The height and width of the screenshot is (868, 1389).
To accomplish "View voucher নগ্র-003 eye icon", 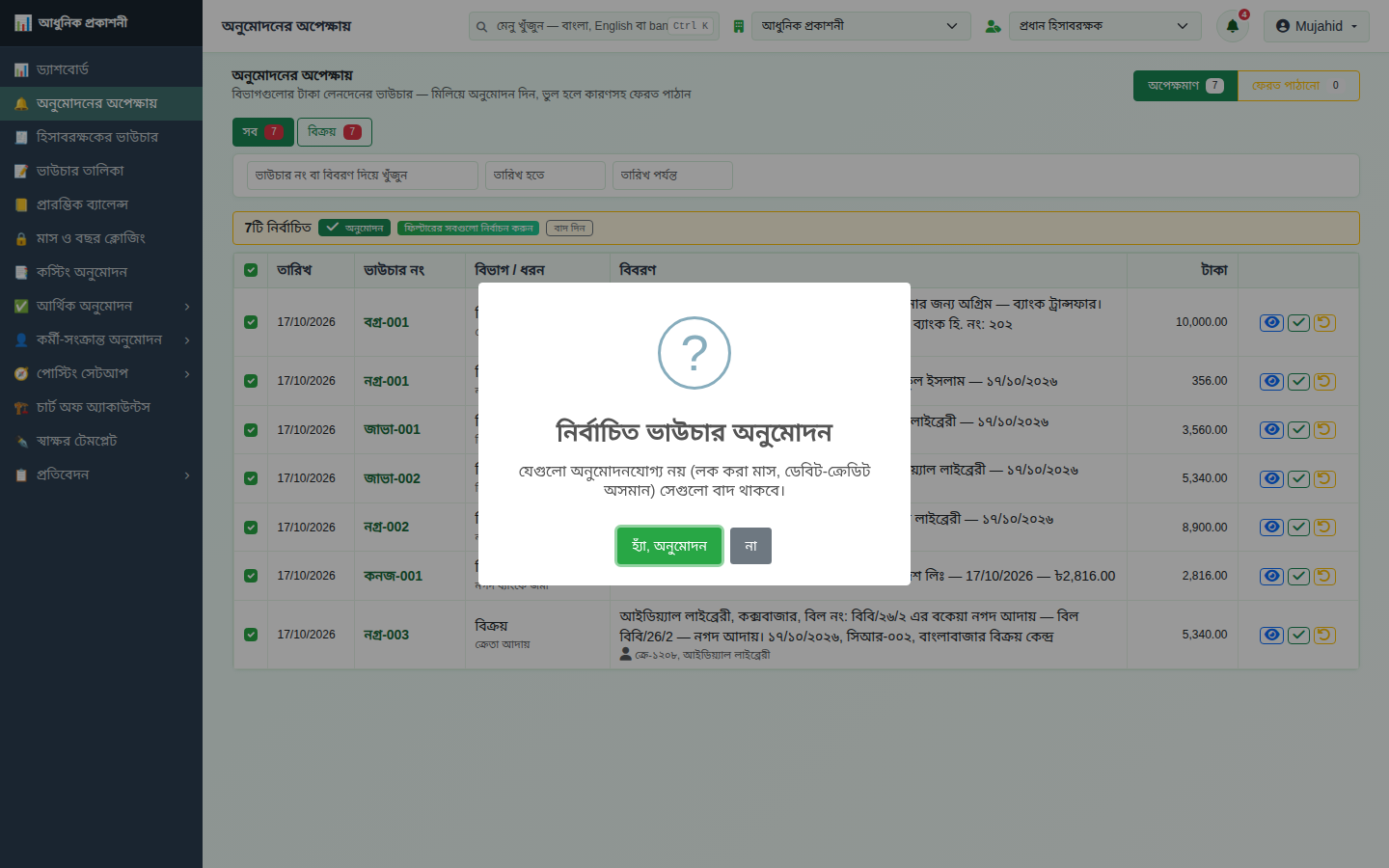I will pos(1272,635).
